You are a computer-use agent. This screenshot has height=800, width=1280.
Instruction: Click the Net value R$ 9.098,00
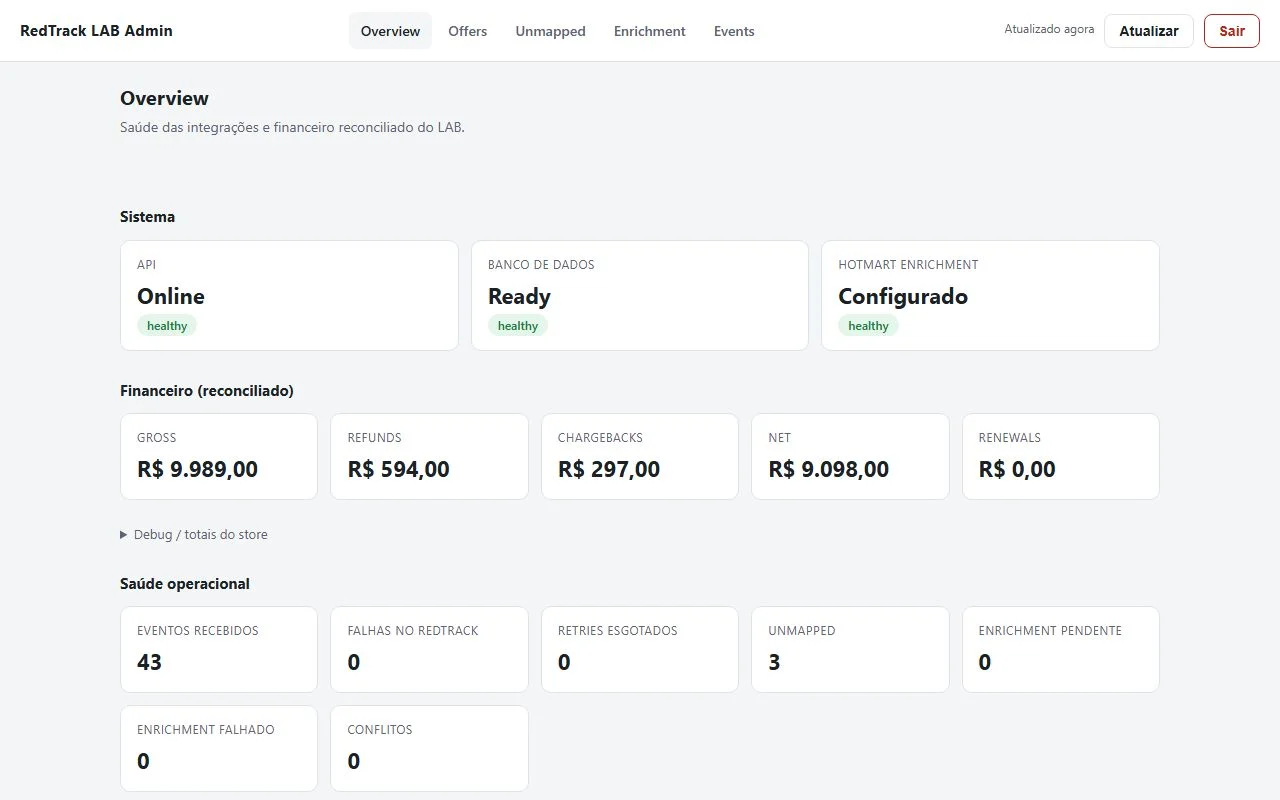point(828,469)
